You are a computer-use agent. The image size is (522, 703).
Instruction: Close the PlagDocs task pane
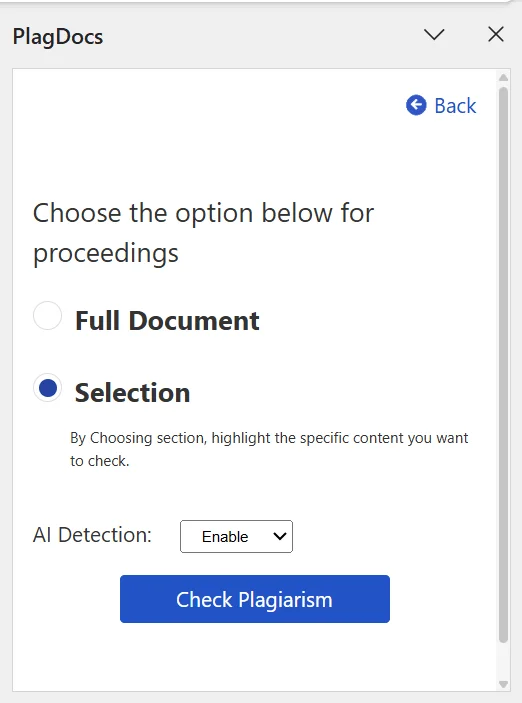(x=496, y=35)
